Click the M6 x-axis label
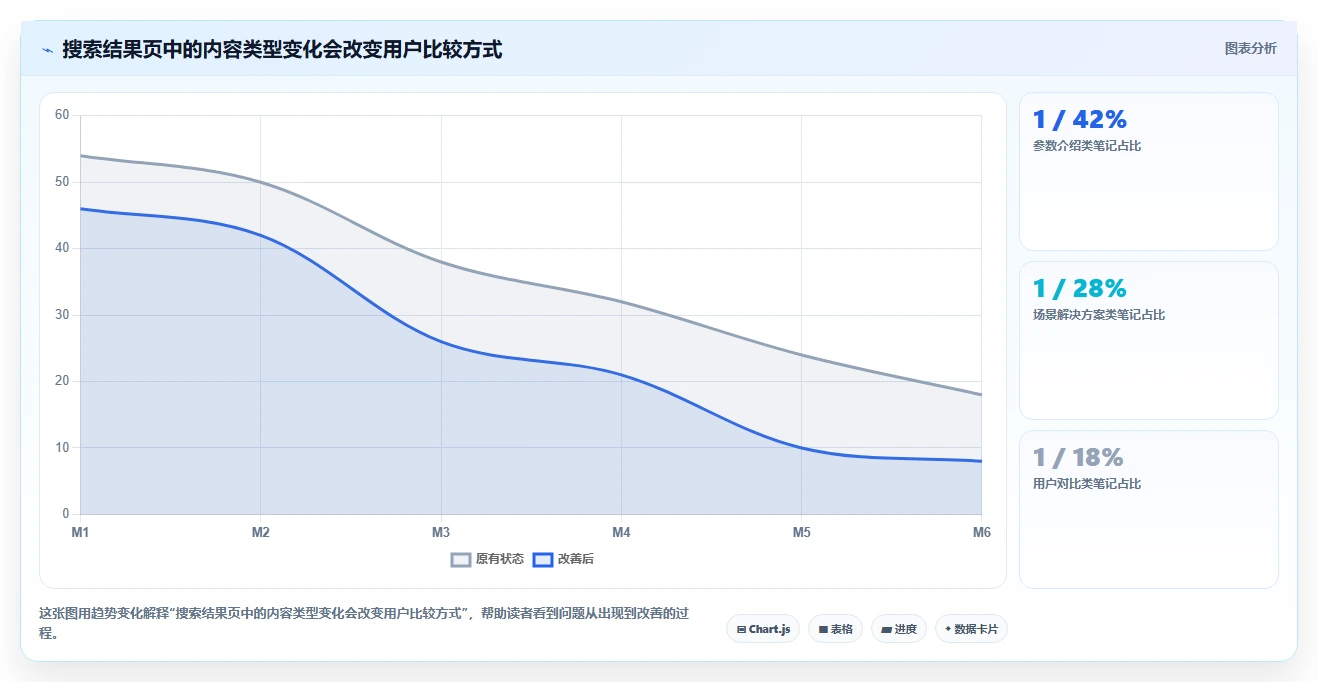This screenshot has width=1318, height=682. click(x=981, y=532)
